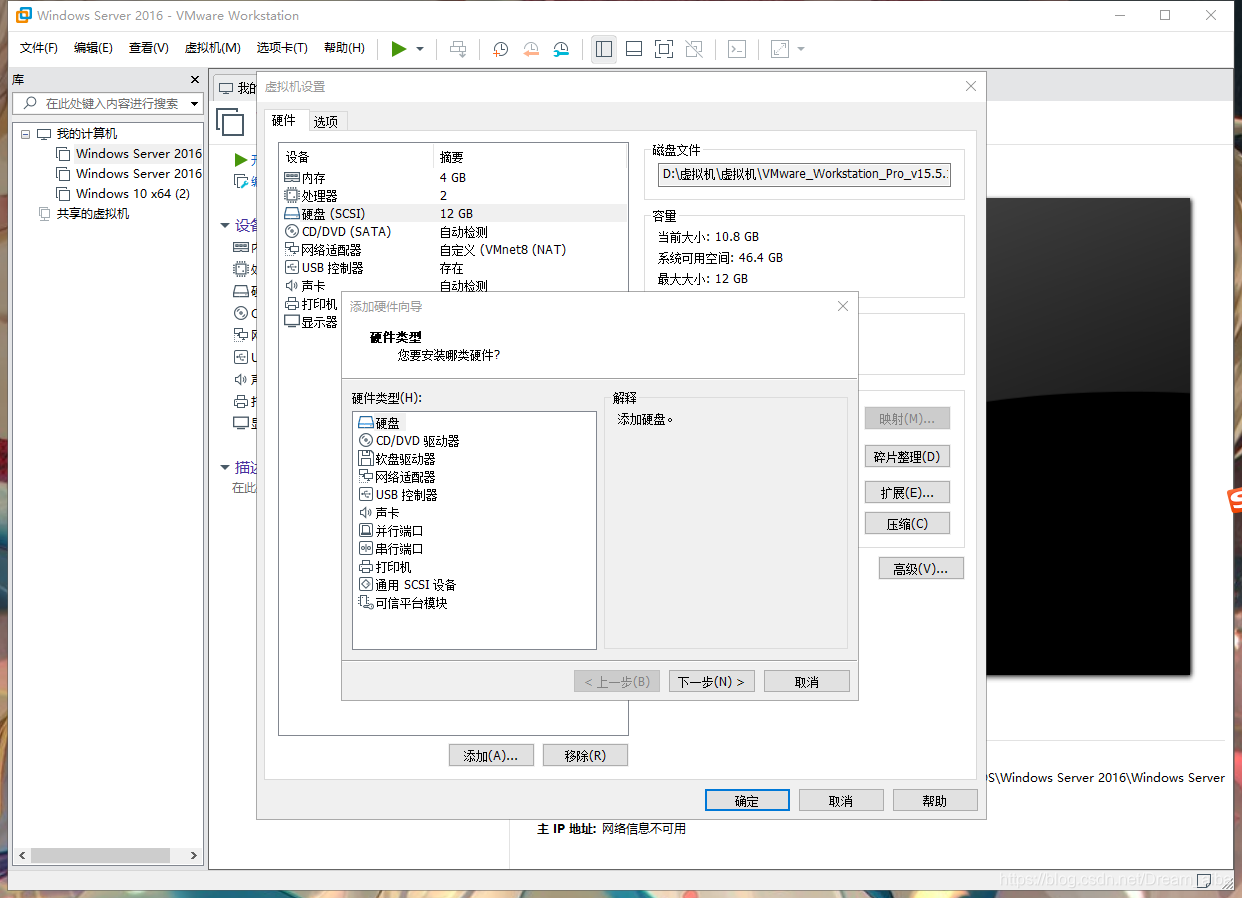
Task: Click the 碎片整理(D) button
Action: 907,457
